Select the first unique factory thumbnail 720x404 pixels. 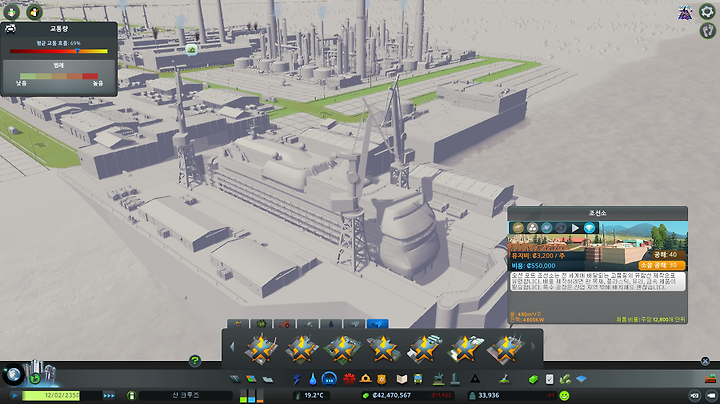(261, 349)
